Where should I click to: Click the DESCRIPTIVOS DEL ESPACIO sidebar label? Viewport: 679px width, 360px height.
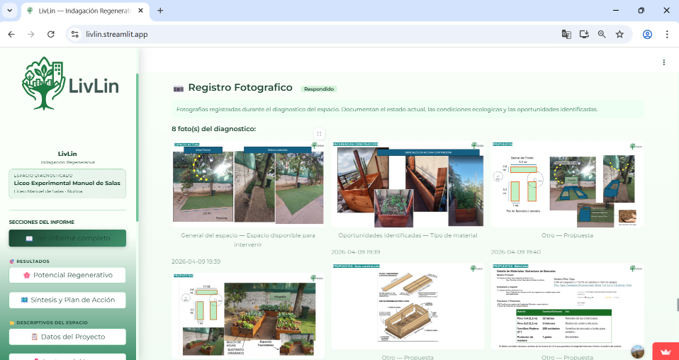coord(52,323)
